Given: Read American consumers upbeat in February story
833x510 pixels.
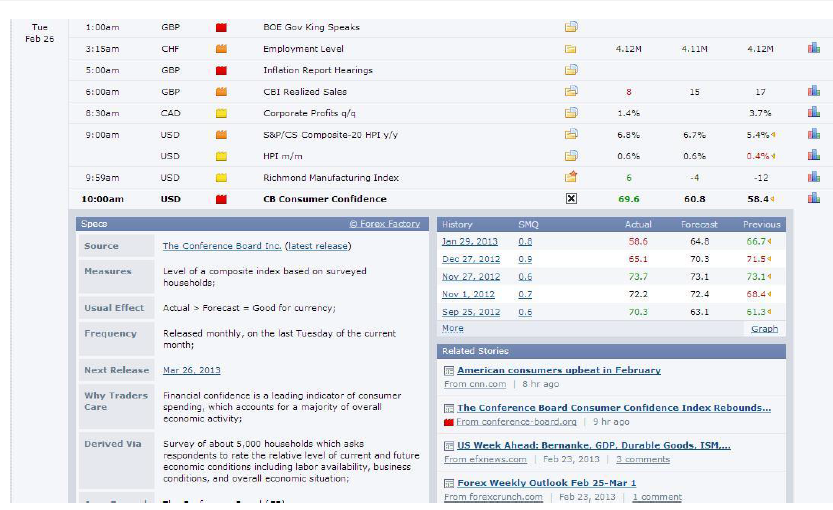Looking at the screenshot, I should [x=559, y=370].
